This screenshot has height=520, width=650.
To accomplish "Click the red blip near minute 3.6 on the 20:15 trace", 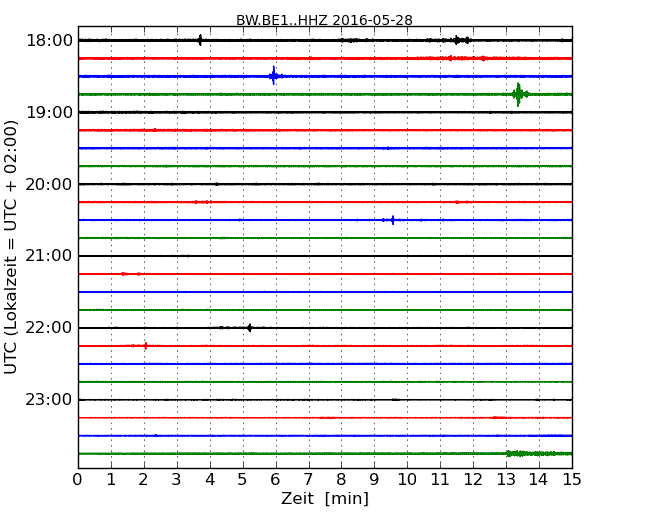I will coord(196,202).
